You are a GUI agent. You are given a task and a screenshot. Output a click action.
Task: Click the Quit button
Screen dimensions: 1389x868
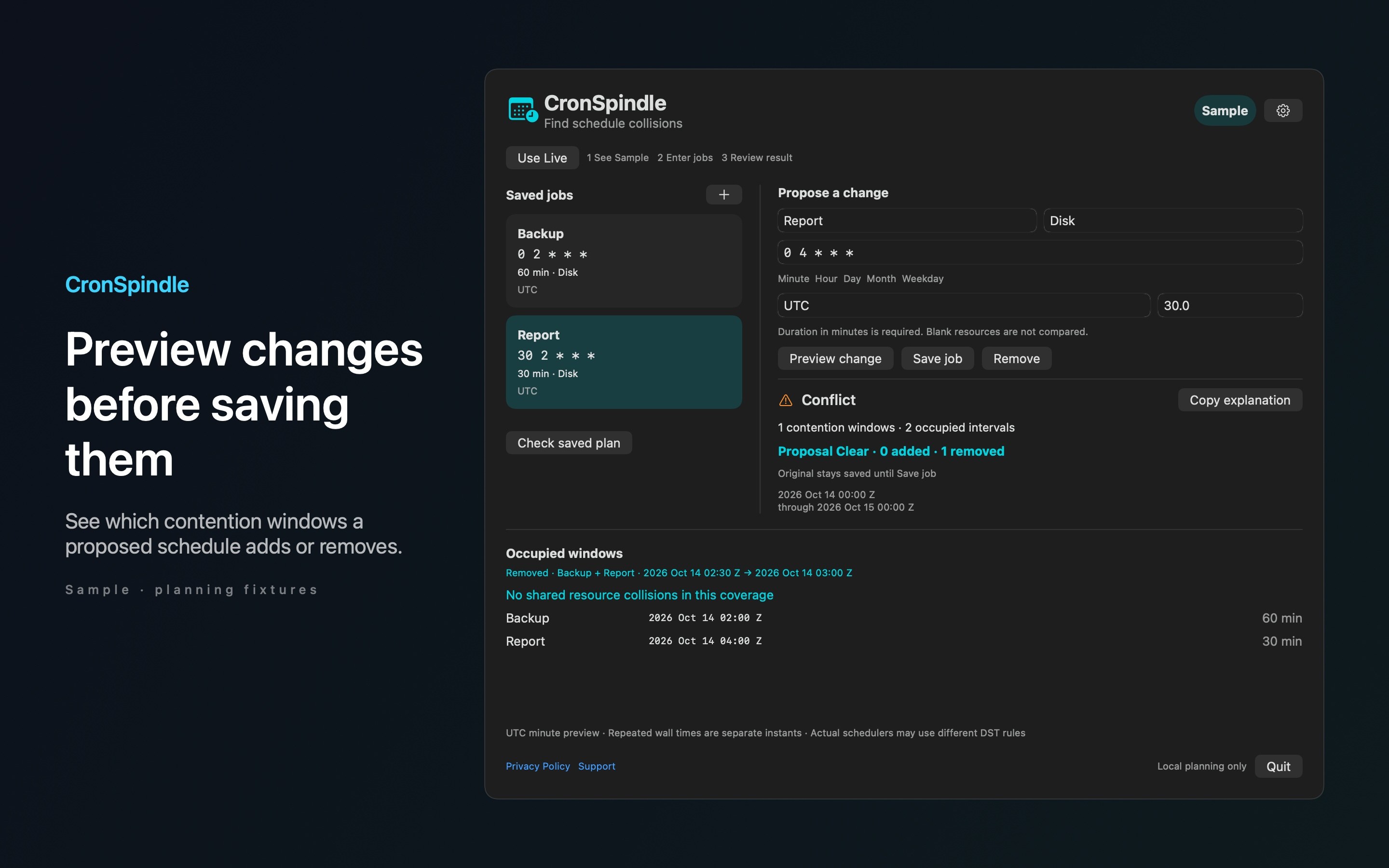pos(1278,766)
